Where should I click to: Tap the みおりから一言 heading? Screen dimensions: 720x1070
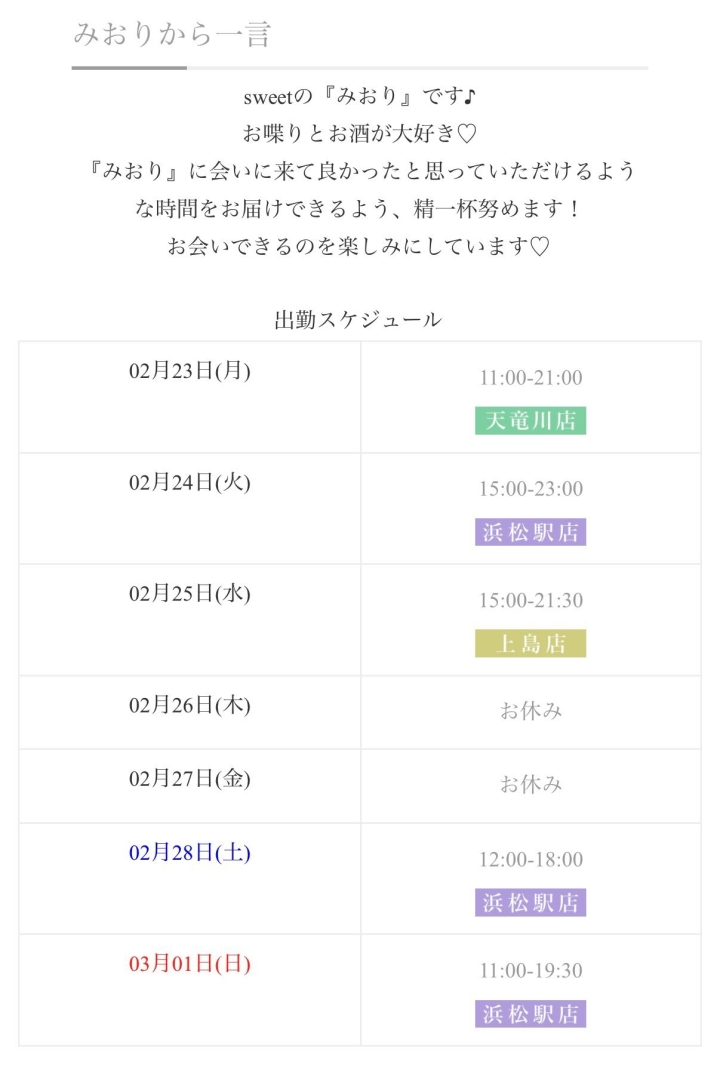point(172,34)
